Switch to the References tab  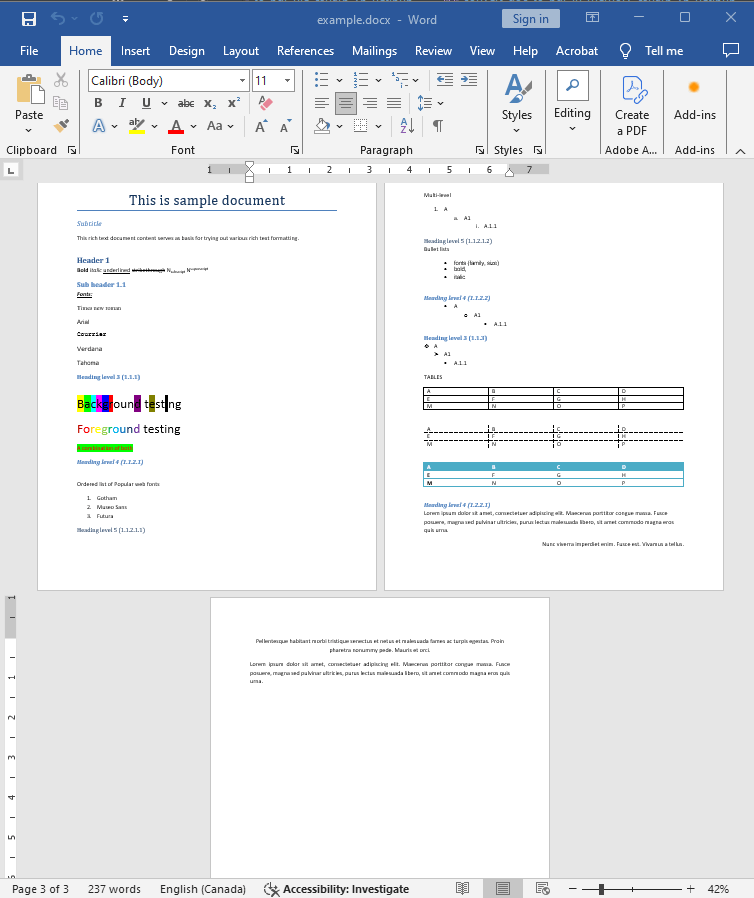[305, 50]
